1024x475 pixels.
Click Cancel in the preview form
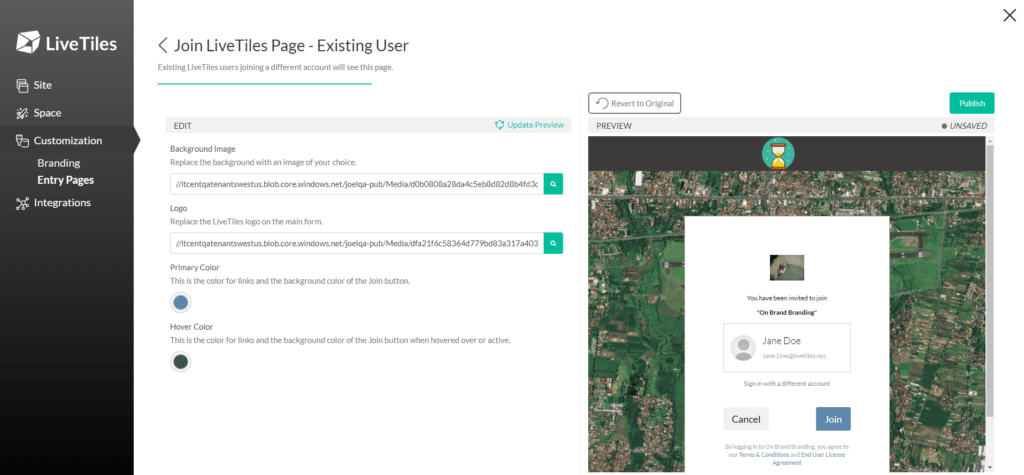746,419
